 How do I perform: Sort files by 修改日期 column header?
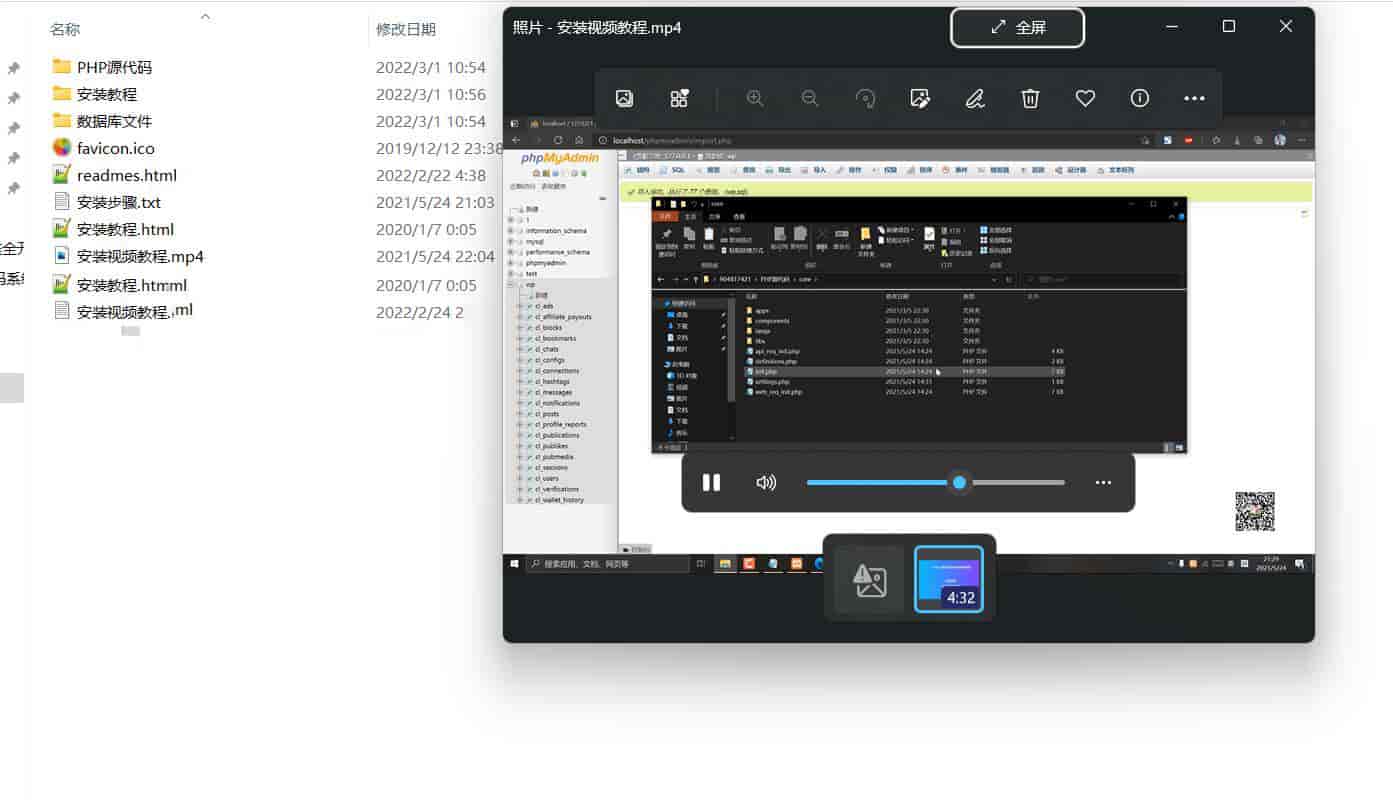click(406, 29)
